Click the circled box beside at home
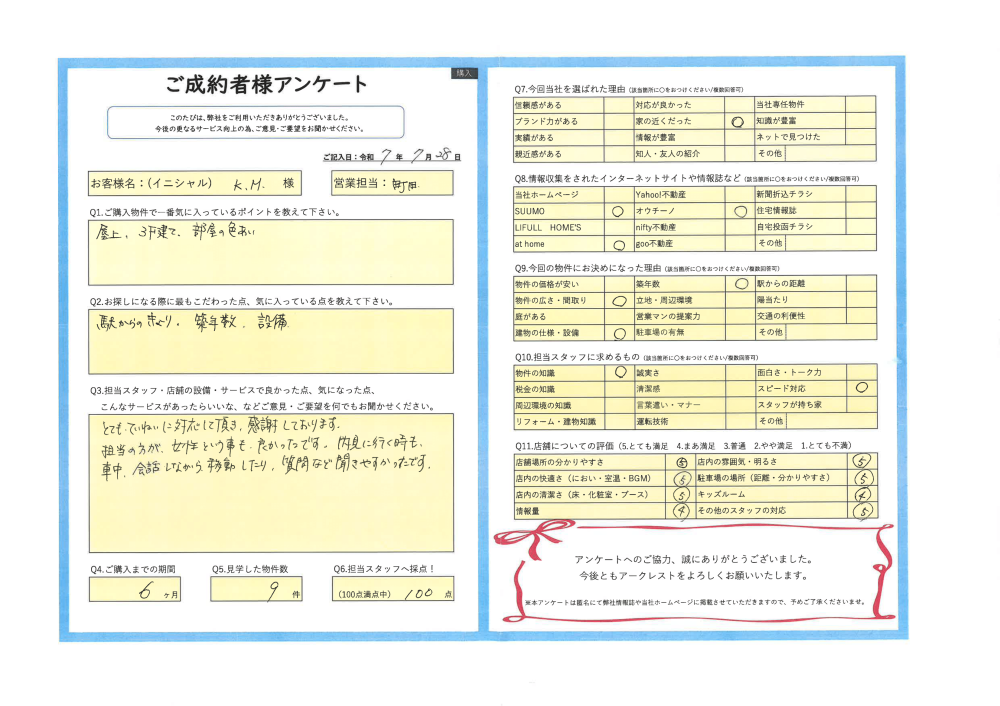Viewport: 1000px width, 706px height. [617, 244]
